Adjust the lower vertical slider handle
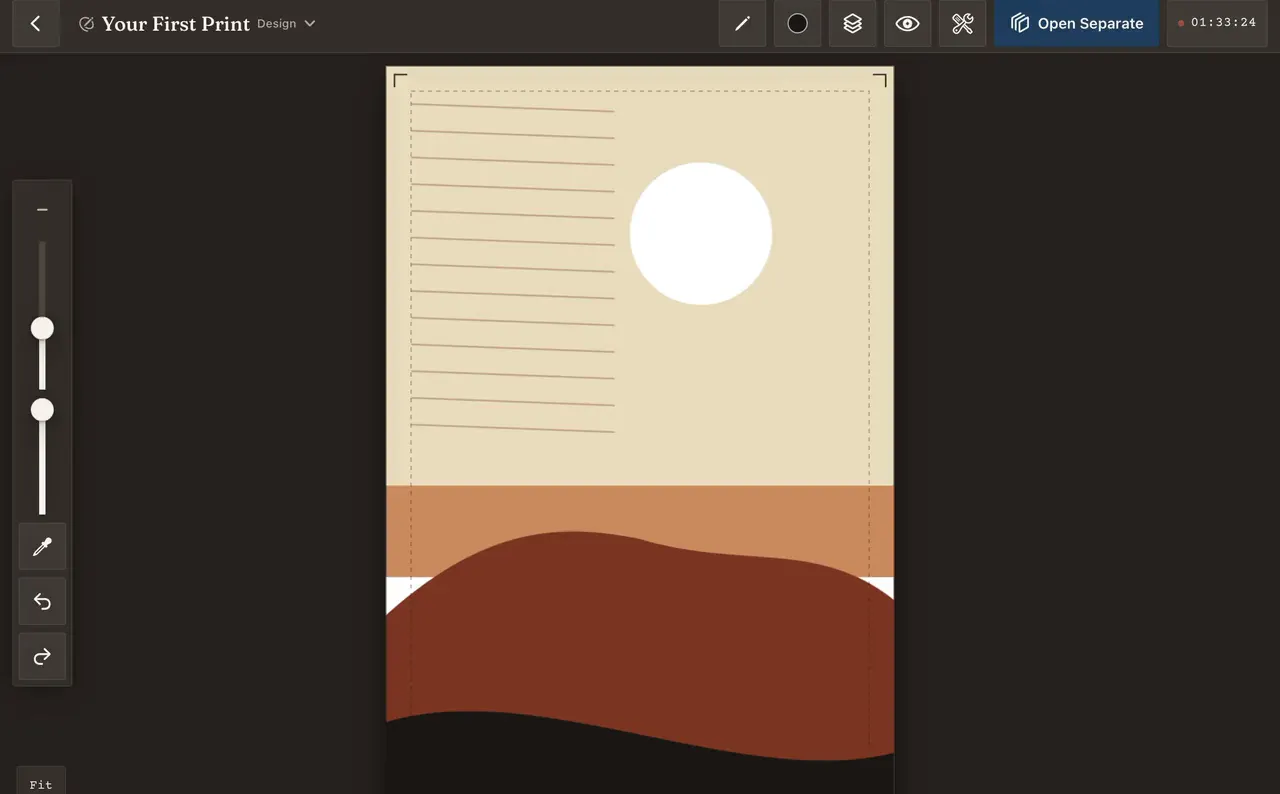This screenshot has height=794, width=1280. tap(42, 410)
